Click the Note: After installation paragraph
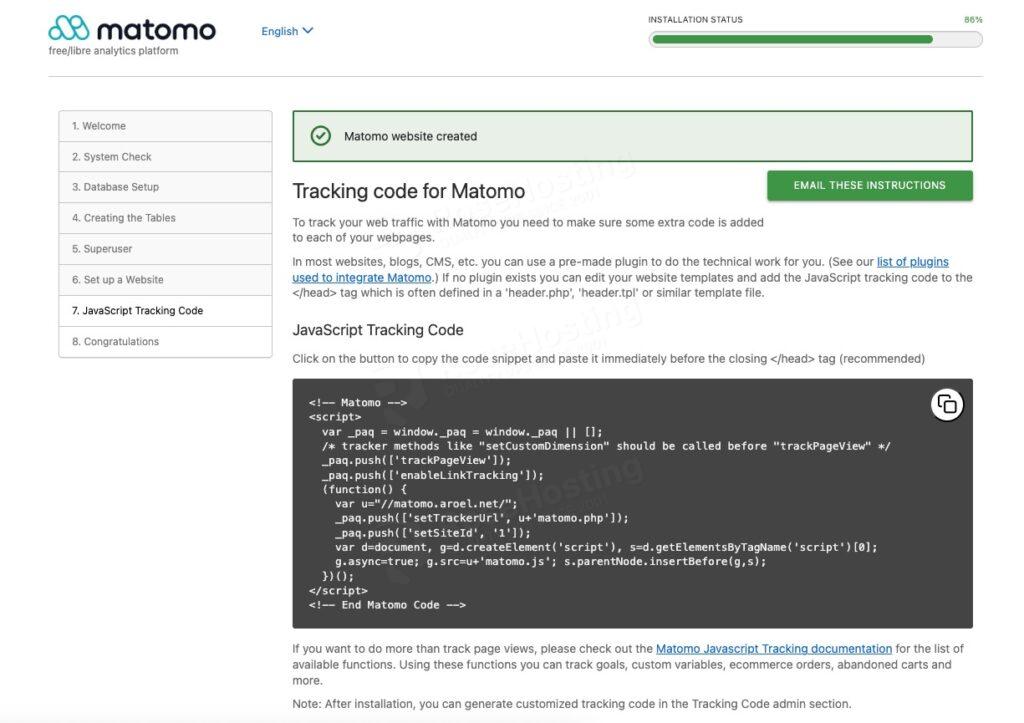 (571, 703)
